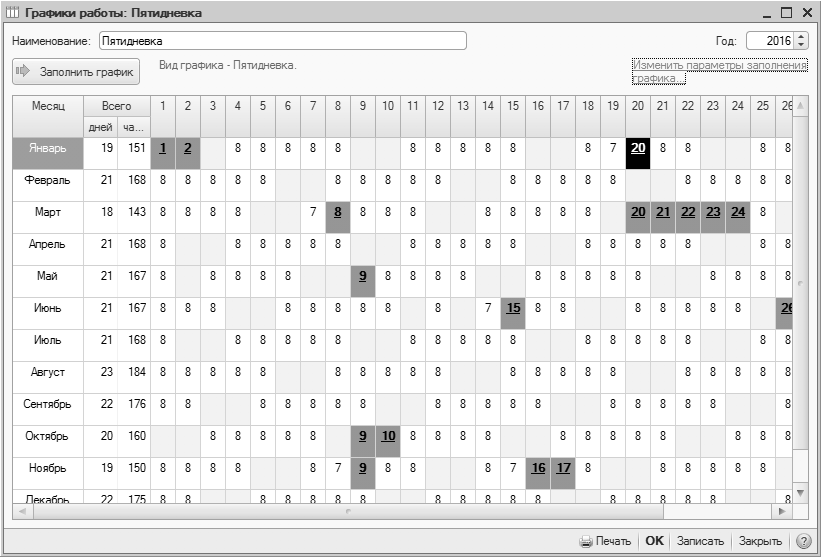The width and height of the screenshot is (821, 557).
Task: Click the window icon in title bar
Action: click(11, 13)
